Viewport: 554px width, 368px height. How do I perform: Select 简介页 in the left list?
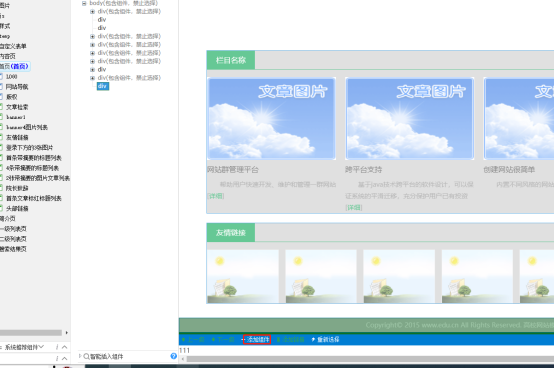tap(8, 219)
